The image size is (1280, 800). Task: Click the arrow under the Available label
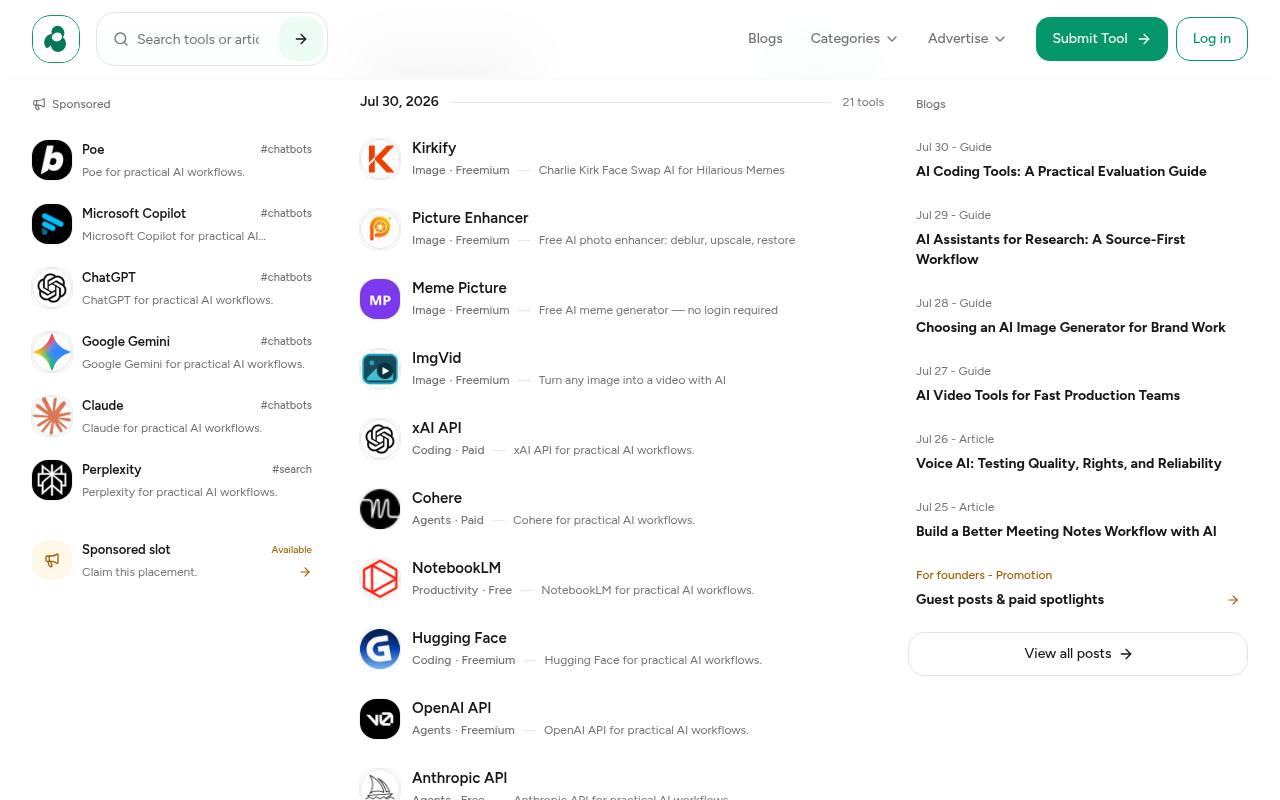305,572
